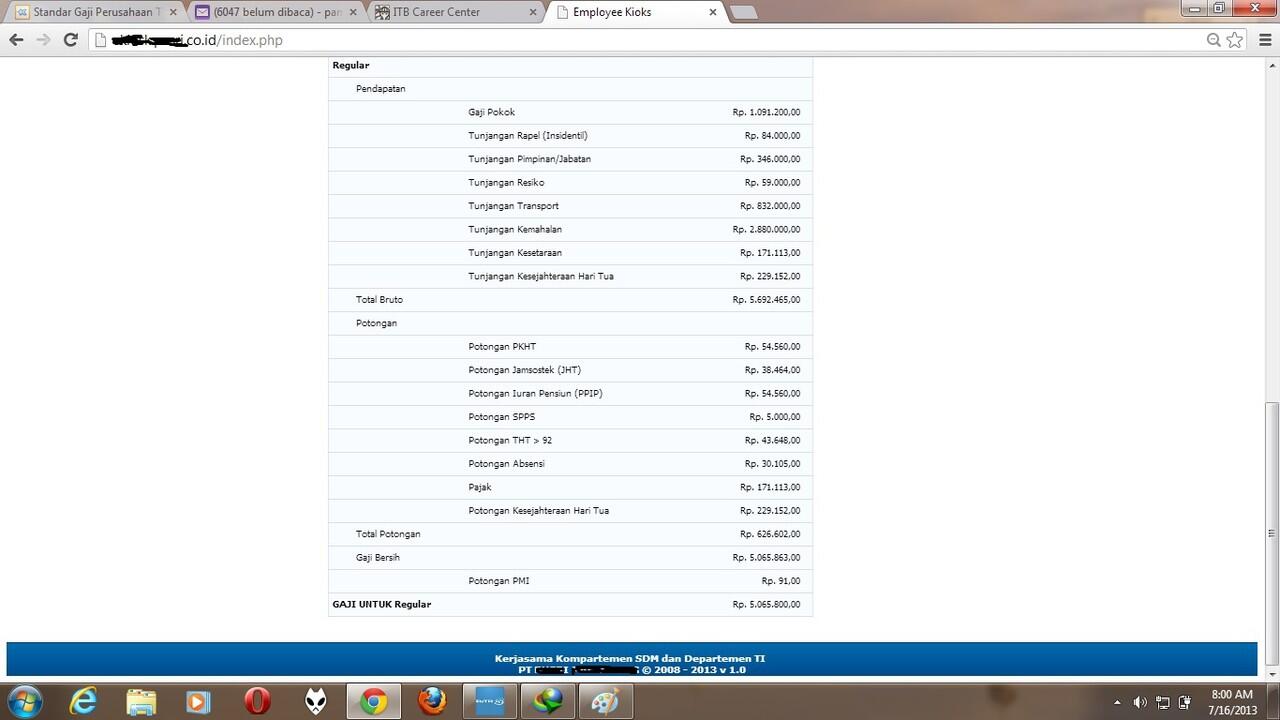Click the Gaji Pokok amount Rp. 1.091.200,00
The width and height of the screenshot is (1280, 720).
[x=766, y=112]
